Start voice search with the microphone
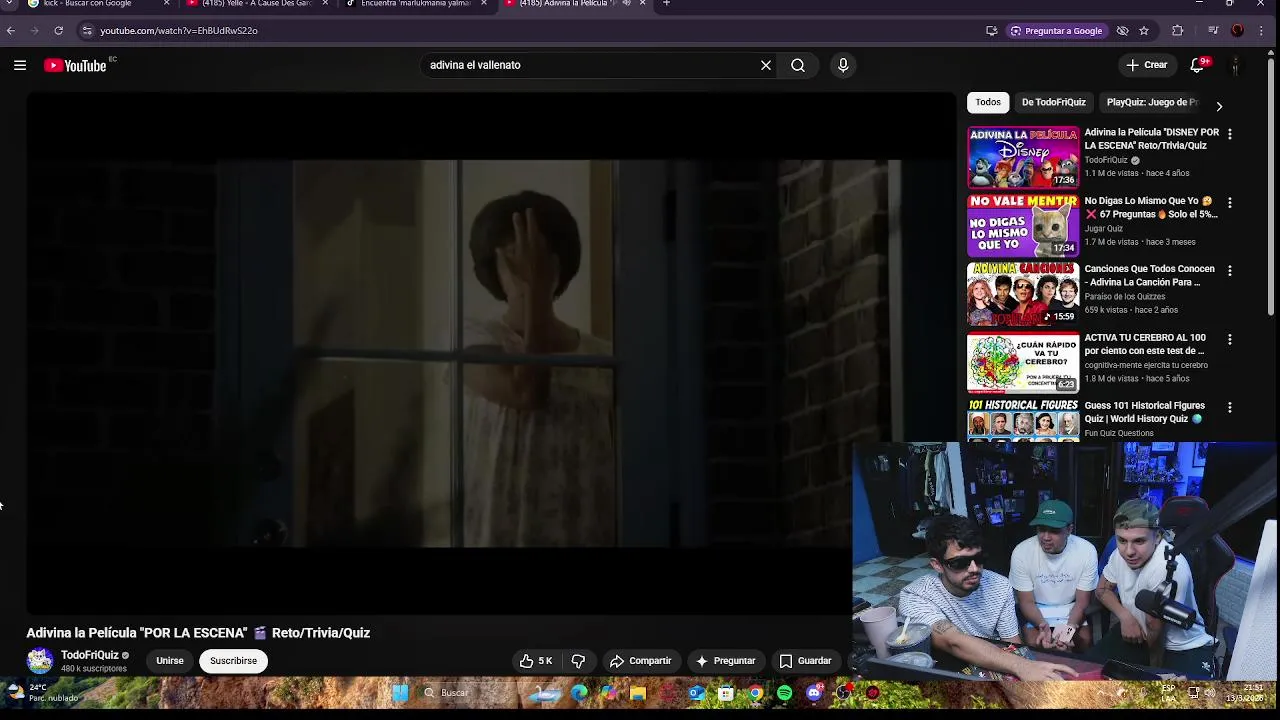1280x720 pixels. tap(843, 65)
